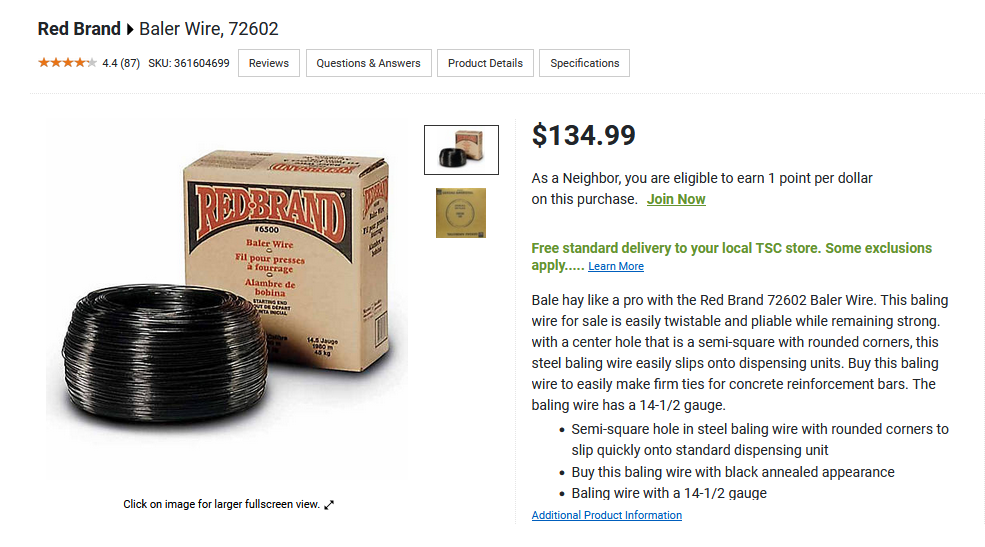
Task: Click the fullscreen expand arrow icon
Action: [x=329, y=504]
